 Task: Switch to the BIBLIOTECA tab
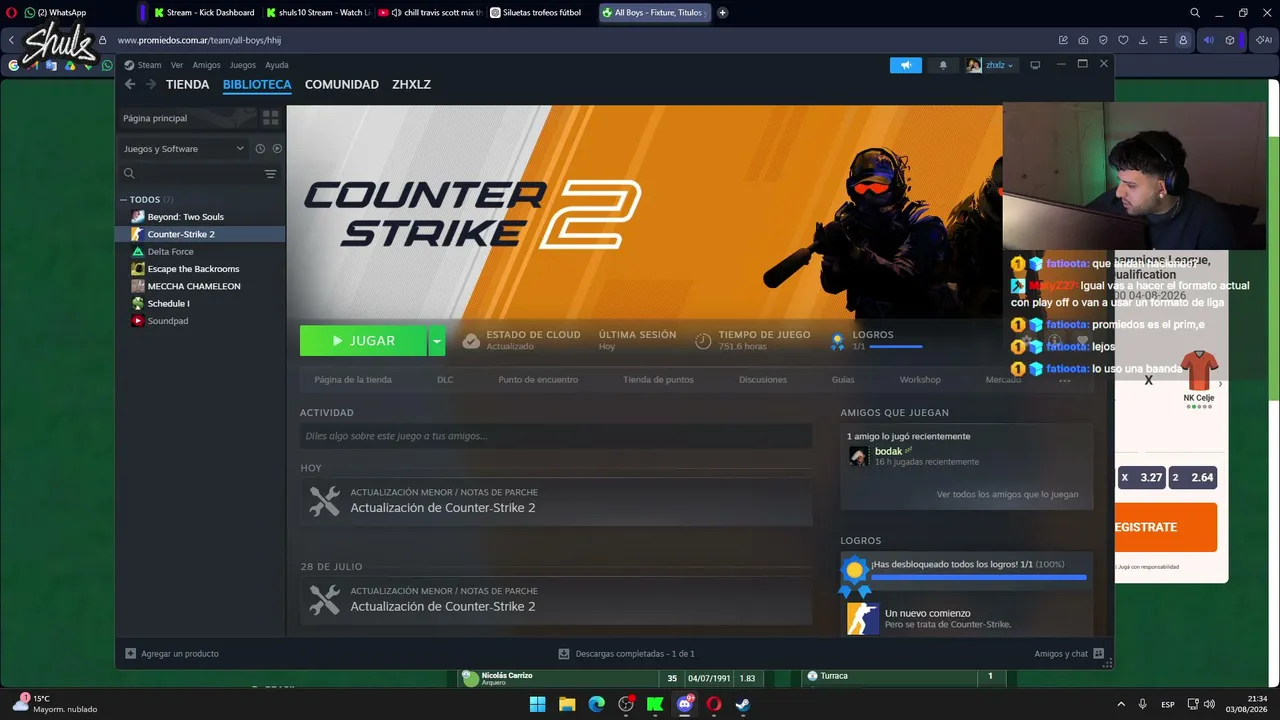(x=257, y=85)
